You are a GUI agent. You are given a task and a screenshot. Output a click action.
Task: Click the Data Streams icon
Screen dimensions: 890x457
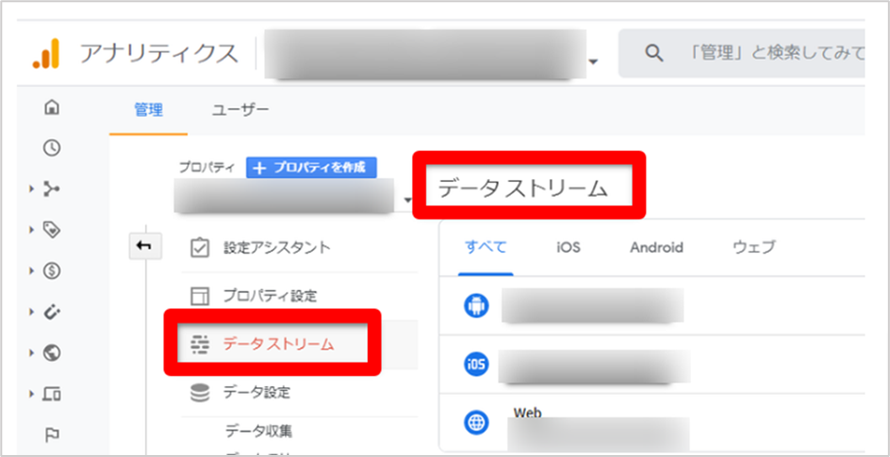point(200,345)
